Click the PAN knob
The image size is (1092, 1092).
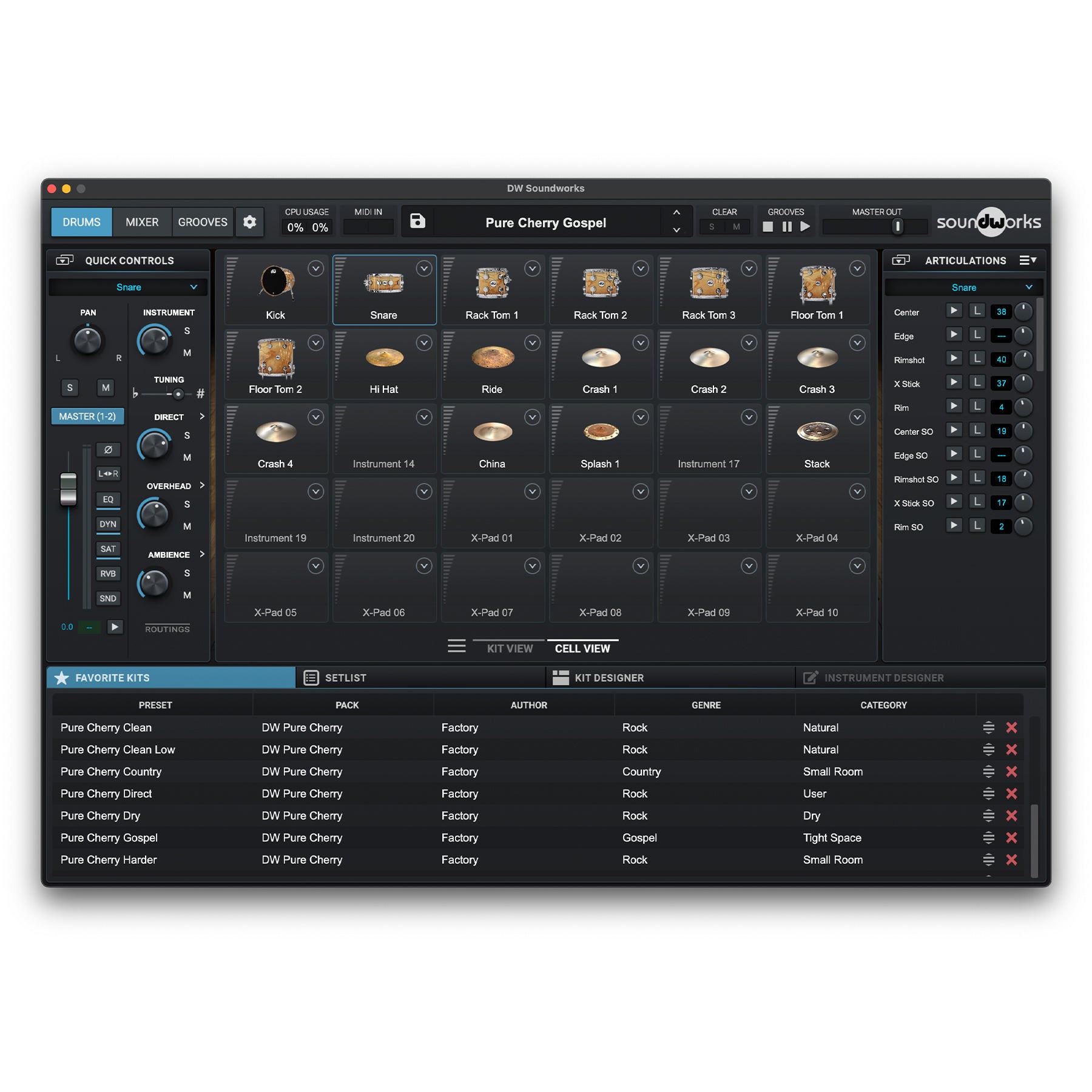pyautogui.click(x=87, y=341)
